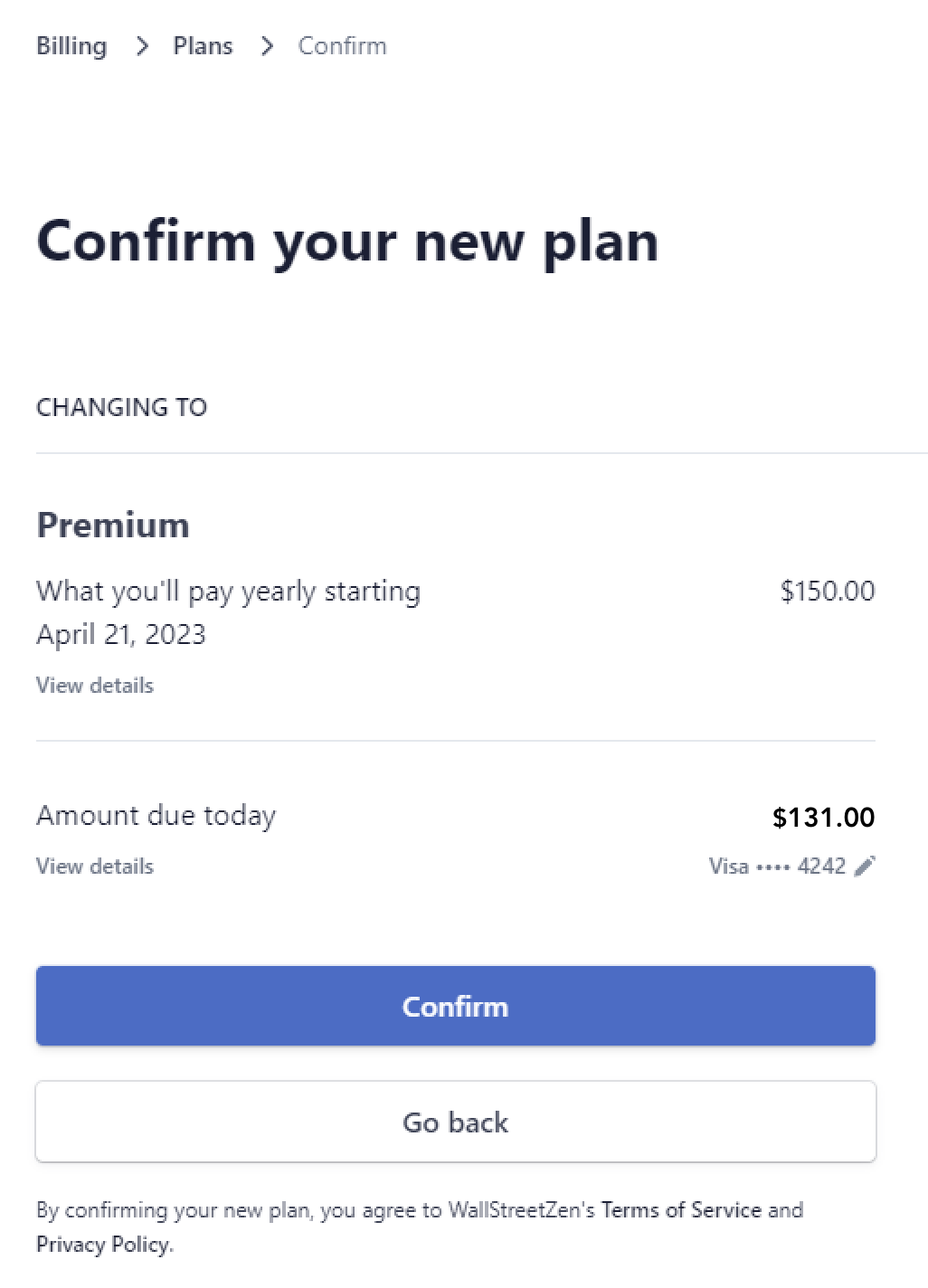928x1288 pixels.
Task: Click the chevron between Billing and Plans
Action: coord(141,46)
